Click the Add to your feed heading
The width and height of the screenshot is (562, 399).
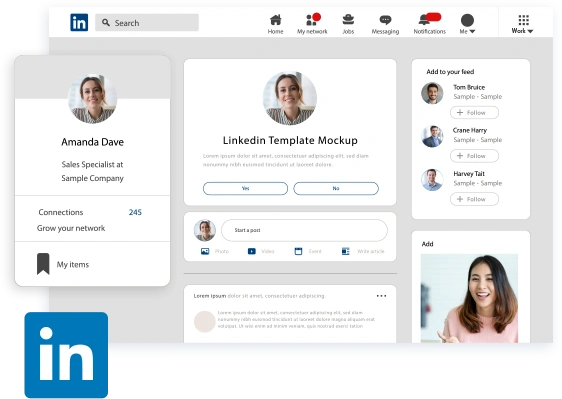[x=450, y=72]
